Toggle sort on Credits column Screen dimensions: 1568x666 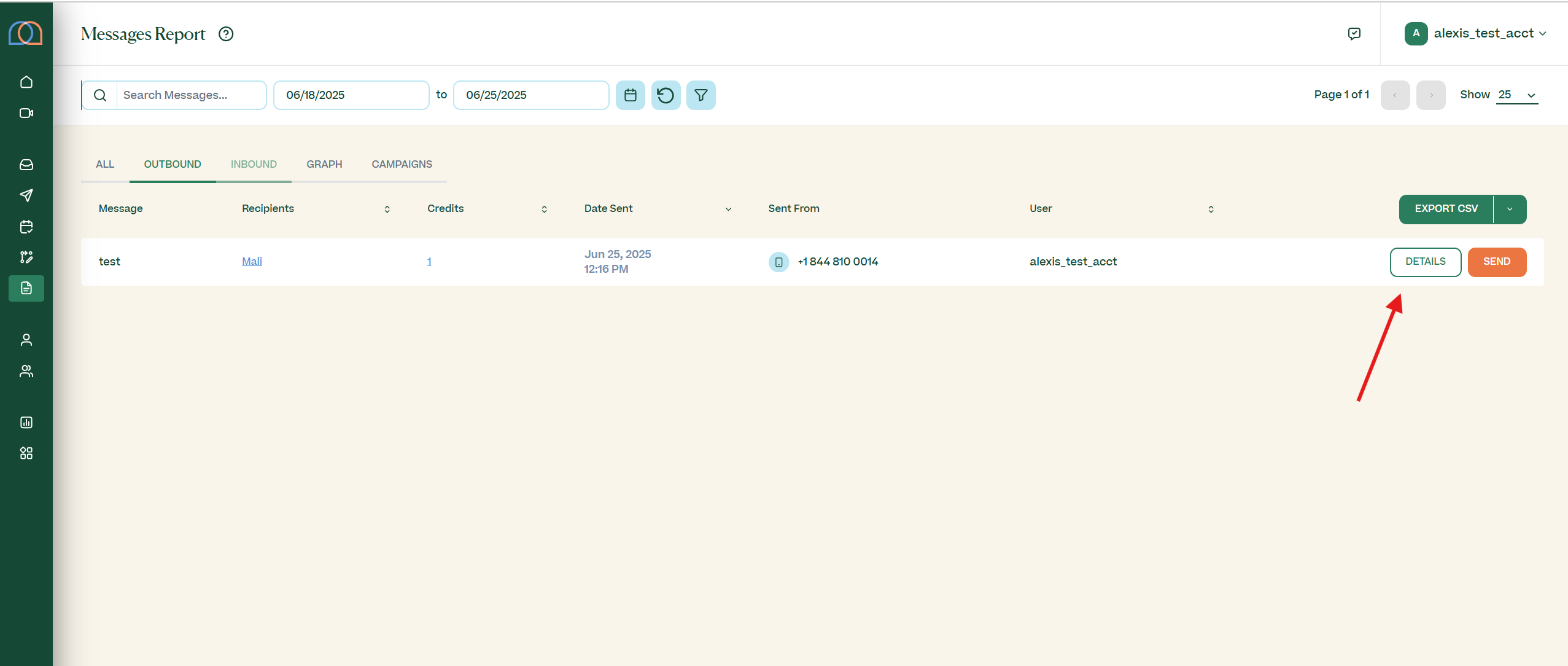(544, 210)
